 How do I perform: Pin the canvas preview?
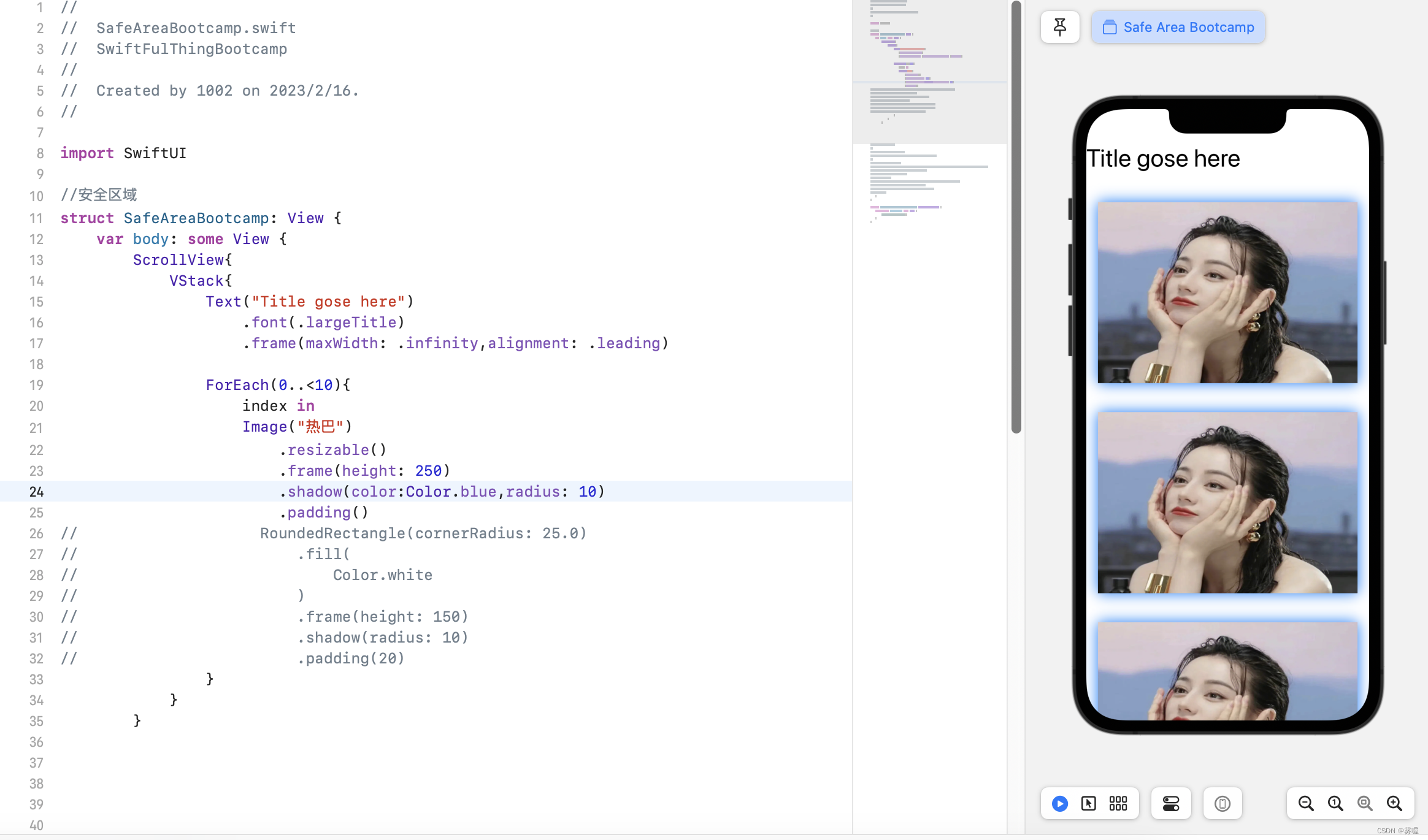pyautogui.click(x=1059, y=27)
